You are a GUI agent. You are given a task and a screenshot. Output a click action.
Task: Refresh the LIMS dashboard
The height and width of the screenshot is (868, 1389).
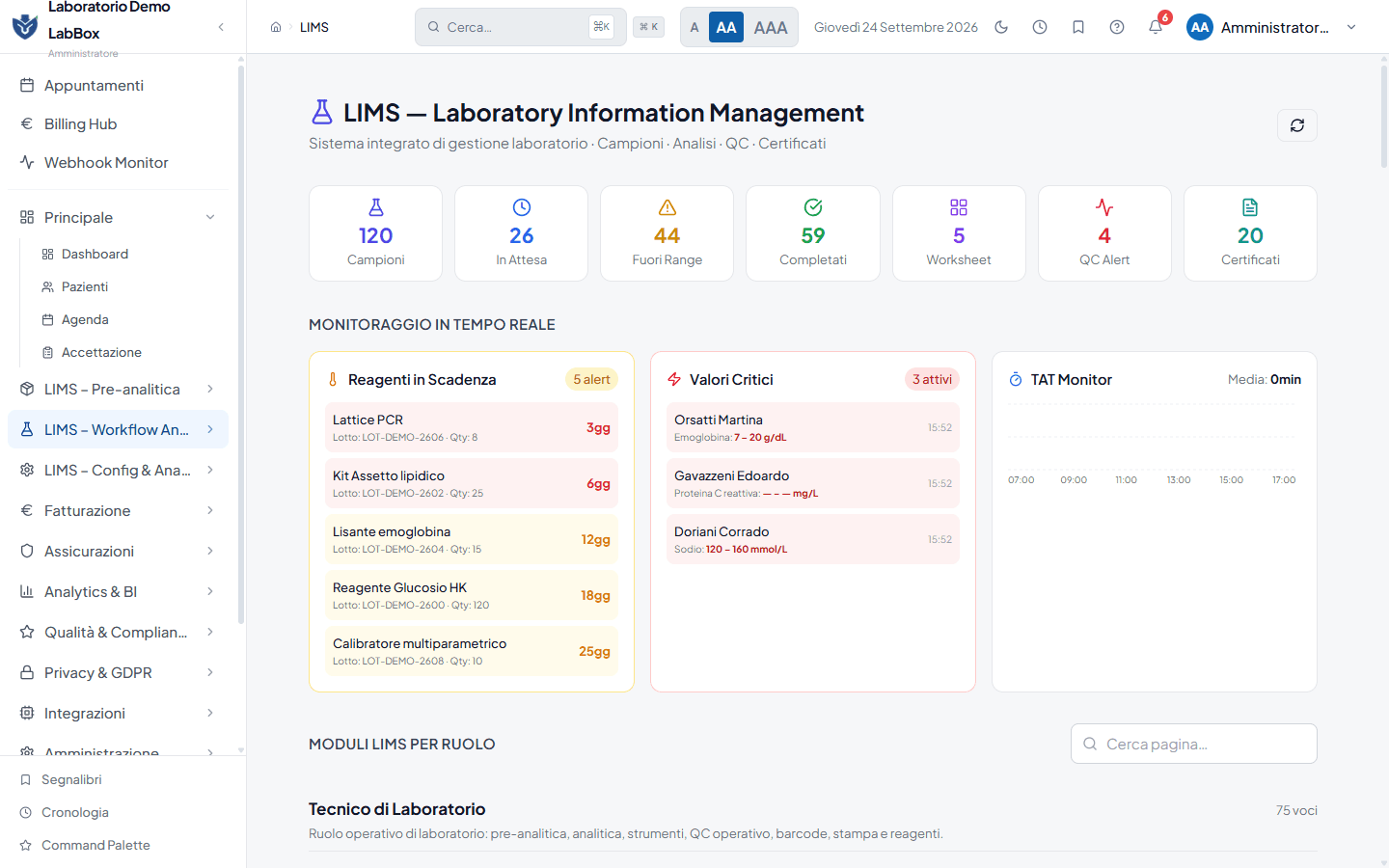[x=1297, y=125]
